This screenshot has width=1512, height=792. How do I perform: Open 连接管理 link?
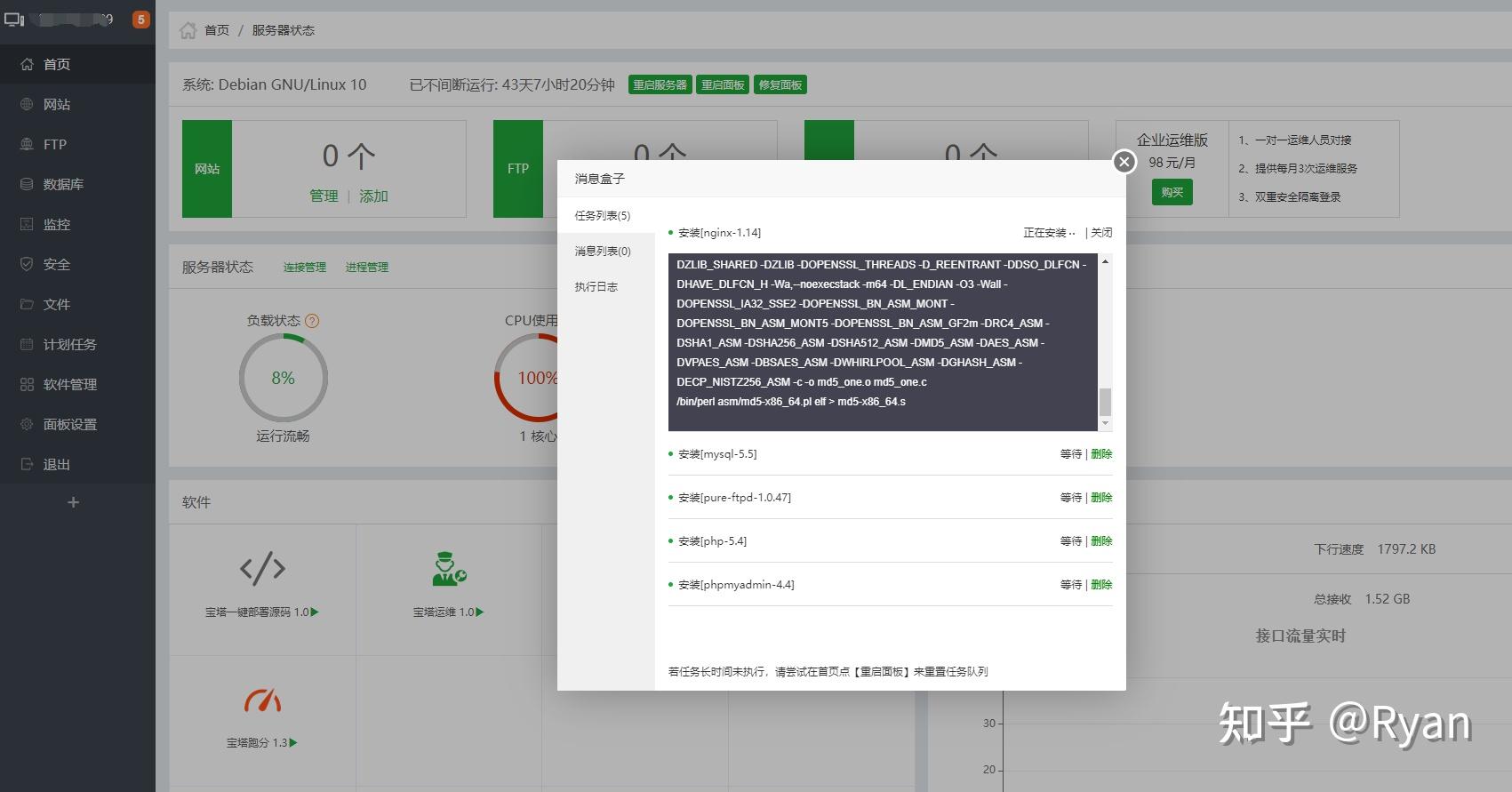pyautogui.click(x=305, y=267)
